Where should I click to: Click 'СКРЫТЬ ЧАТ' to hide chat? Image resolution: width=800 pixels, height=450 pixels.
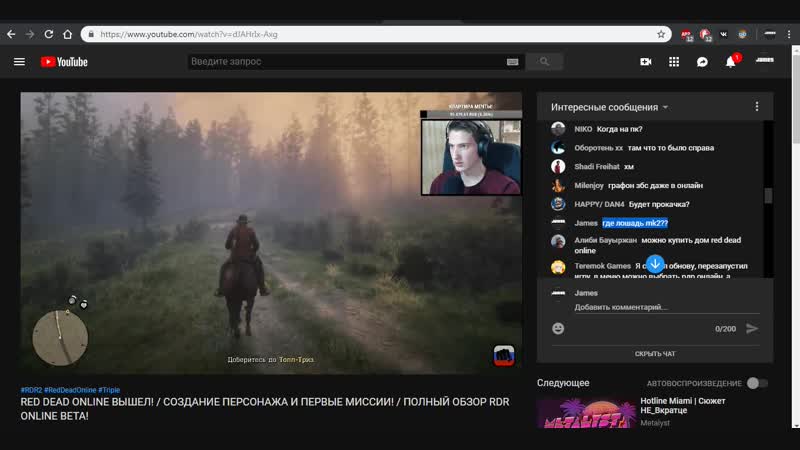tap(655, 354)
